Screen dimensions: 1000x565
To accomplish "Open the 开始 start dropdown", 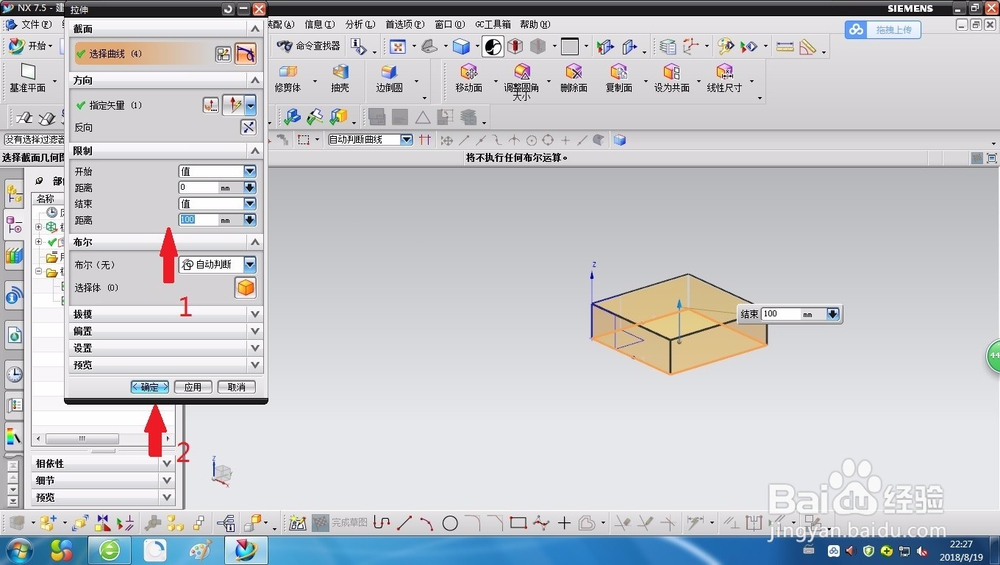I will [x=31, y=46].
